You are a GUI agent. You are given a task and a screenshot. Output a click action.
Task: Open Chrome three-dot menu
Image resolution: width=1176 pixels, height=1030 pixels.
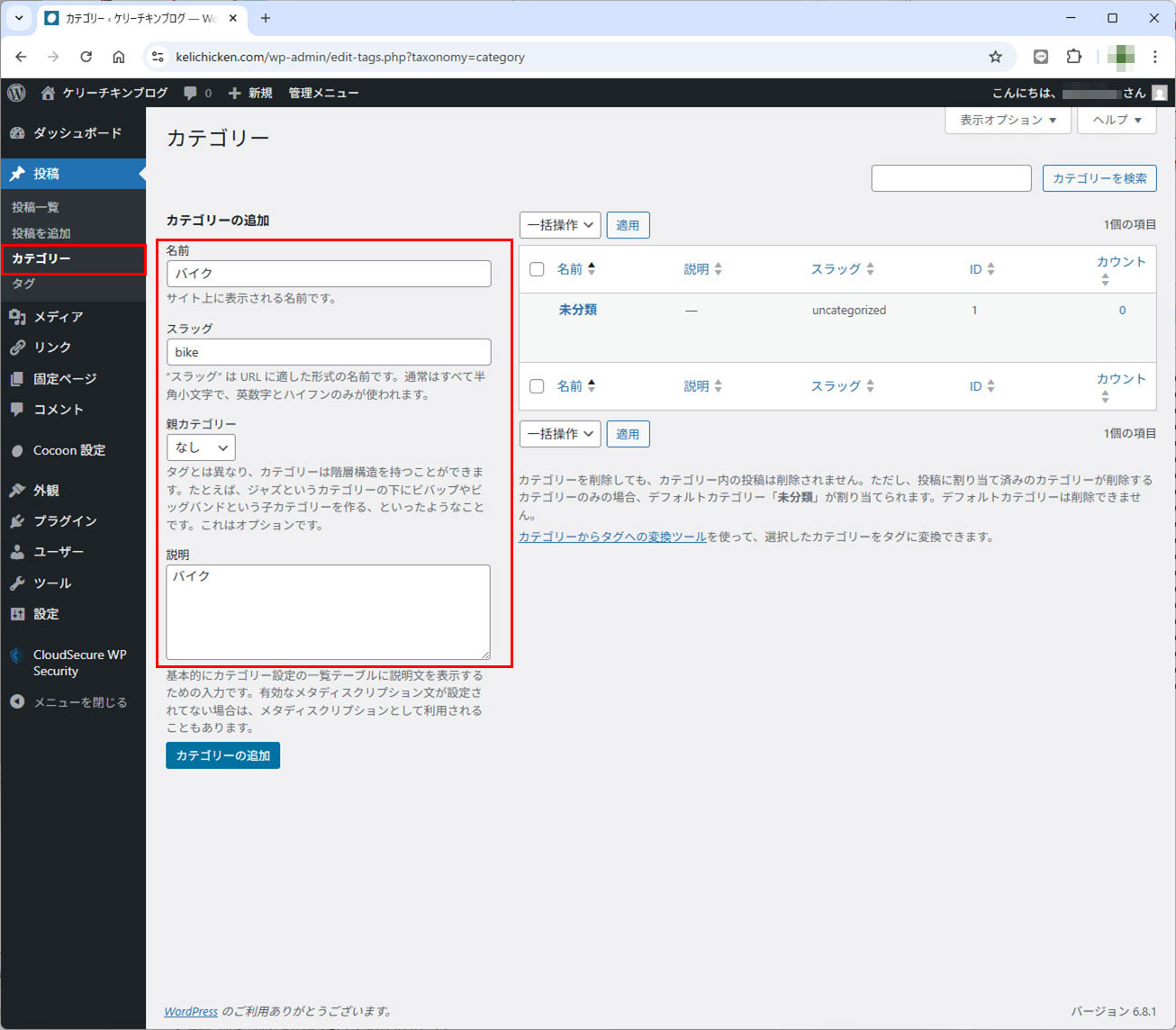1155,57
